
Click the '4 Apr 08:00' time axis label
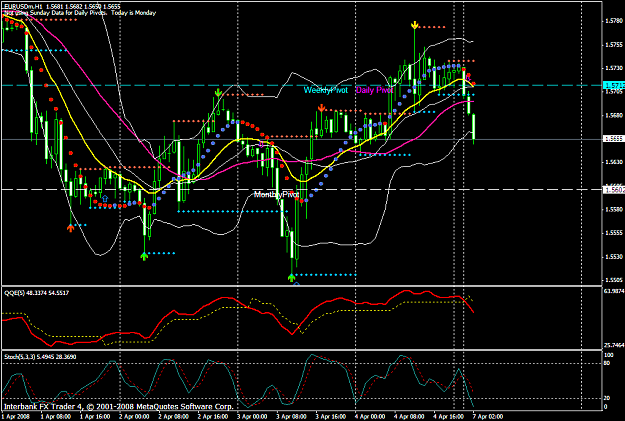click(409, 417)
